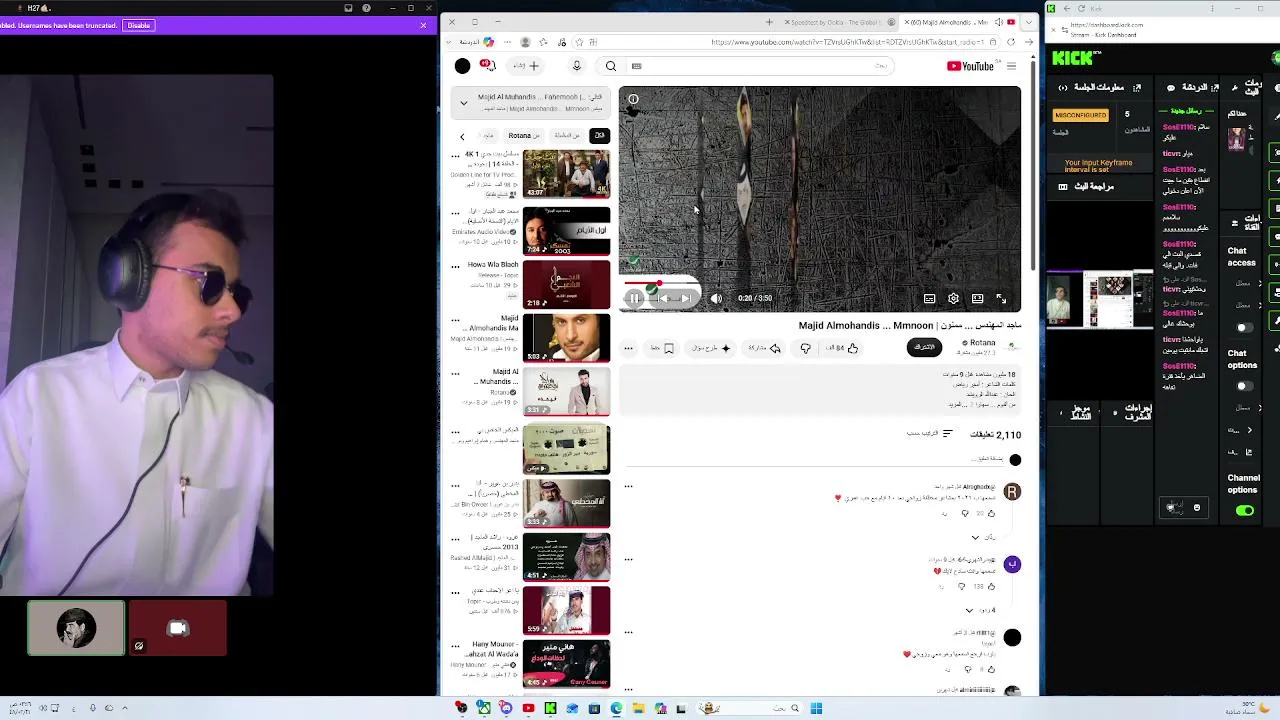Viewport: 1280px width, 720px height.
Task: Dislike the Mmnoon video
Action: (x=805, y=348)
